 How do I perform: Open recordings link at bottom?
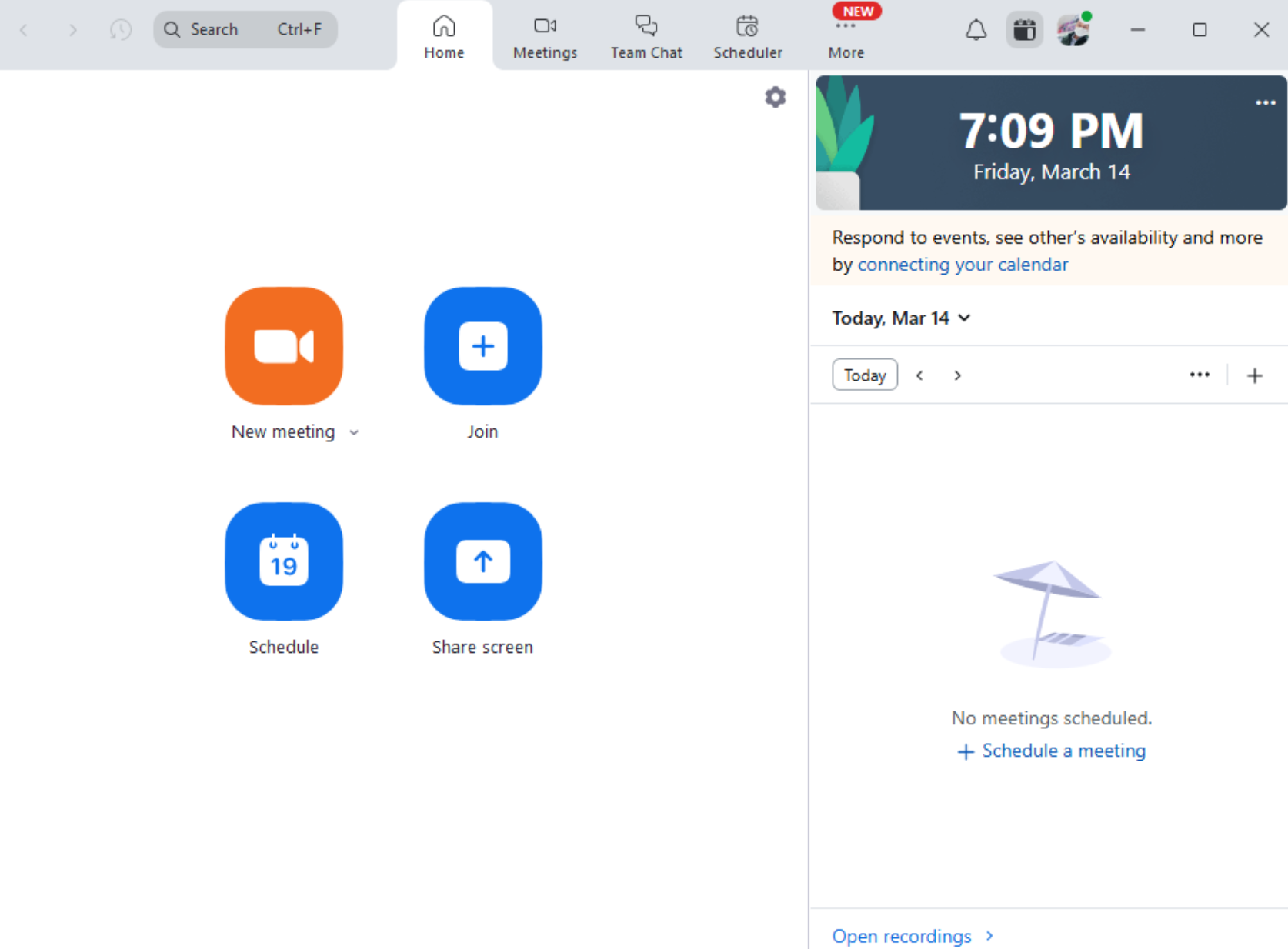click(x=913, y=936)
